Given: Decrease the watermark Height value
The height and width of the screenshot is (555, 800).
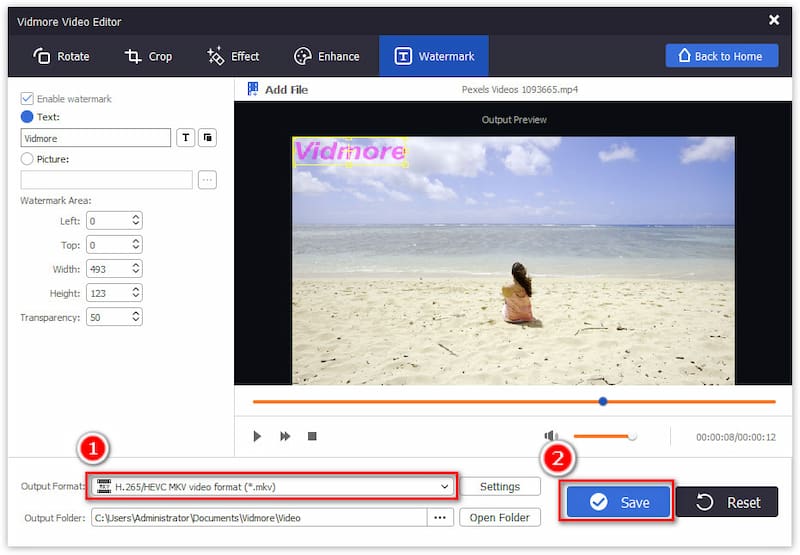Looking at the screenshot, I should (x=136, y=297).
